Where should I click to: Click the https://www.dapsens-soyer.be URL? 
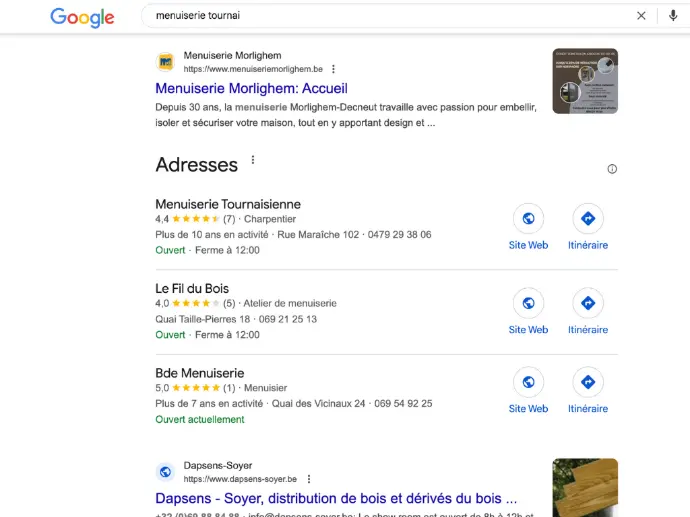coord(240,479)
